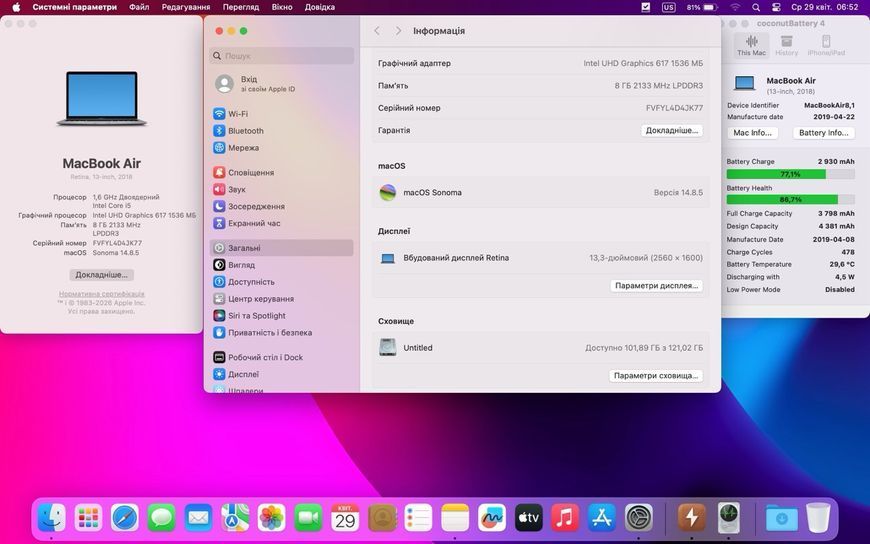Click the macOS Sonoma version row
The image size is (870, 544).
click(541, 193)
